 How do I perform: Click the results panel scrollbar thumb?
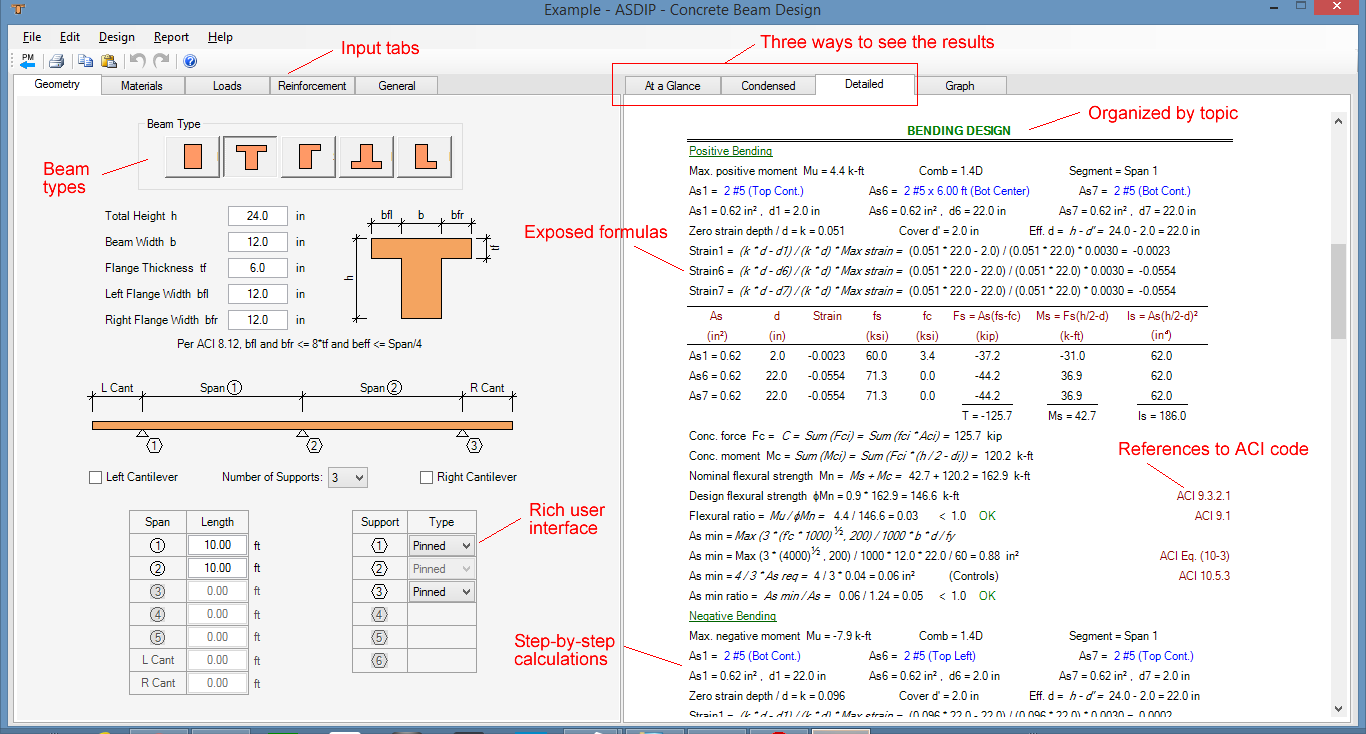click(1338, 292)
